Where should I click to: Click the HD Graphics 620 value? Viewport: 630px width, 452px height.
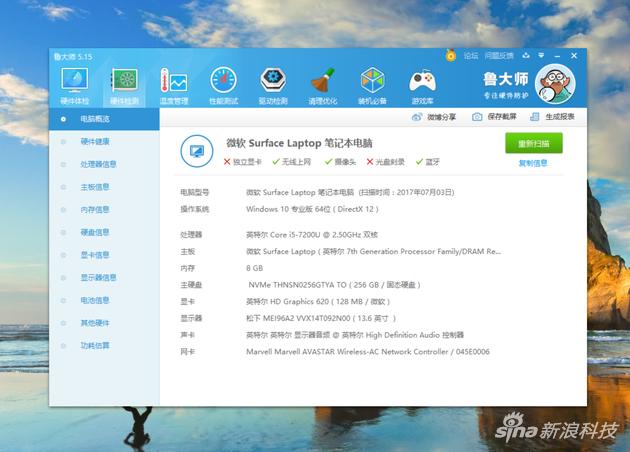click(318, 302)
